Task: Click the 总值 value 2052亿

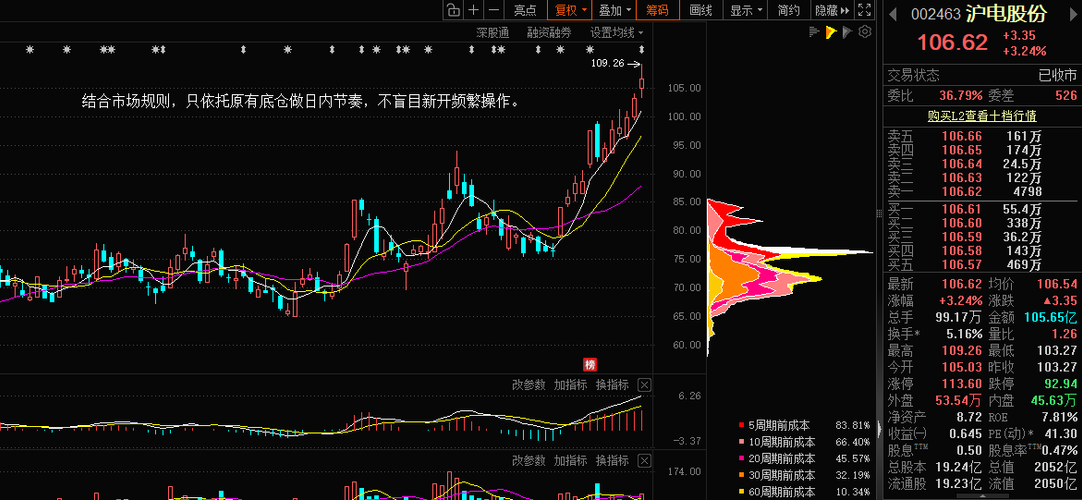Action: coord(1055,467)
